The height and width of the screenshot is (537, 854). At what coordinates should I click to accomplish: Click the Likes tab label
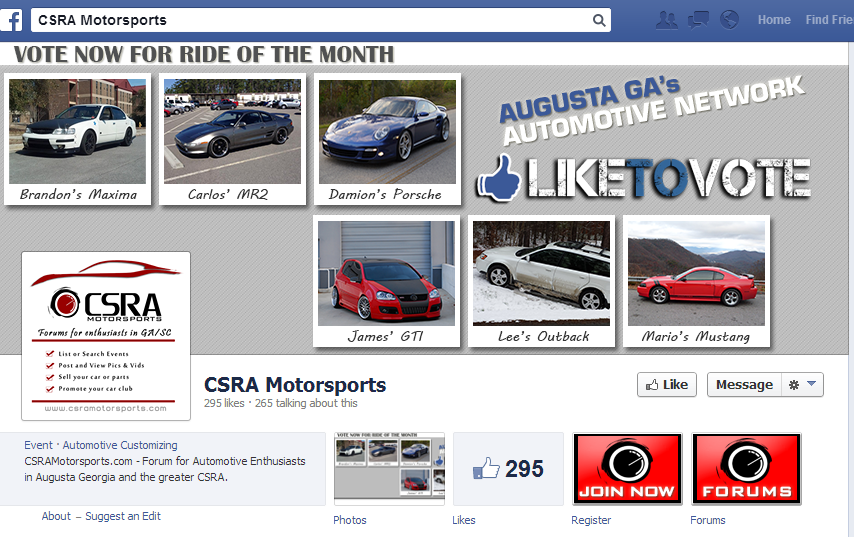pos(463,520)
